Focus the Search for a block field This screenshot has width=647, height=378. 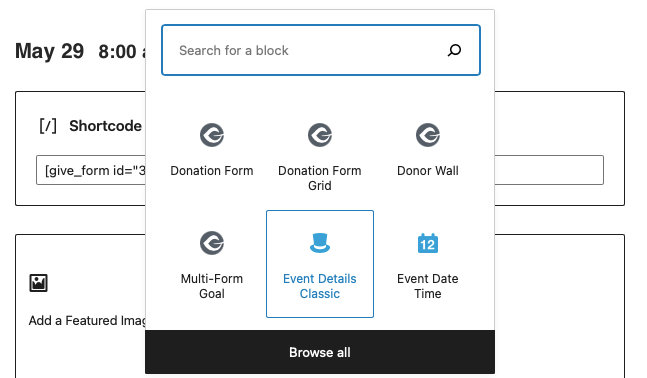pos(321,50)
